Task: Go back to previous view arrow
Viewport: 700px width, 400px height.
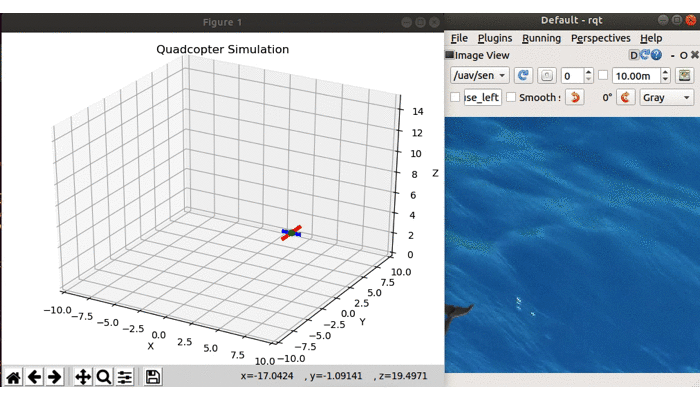Action: (x=34, y=377)
